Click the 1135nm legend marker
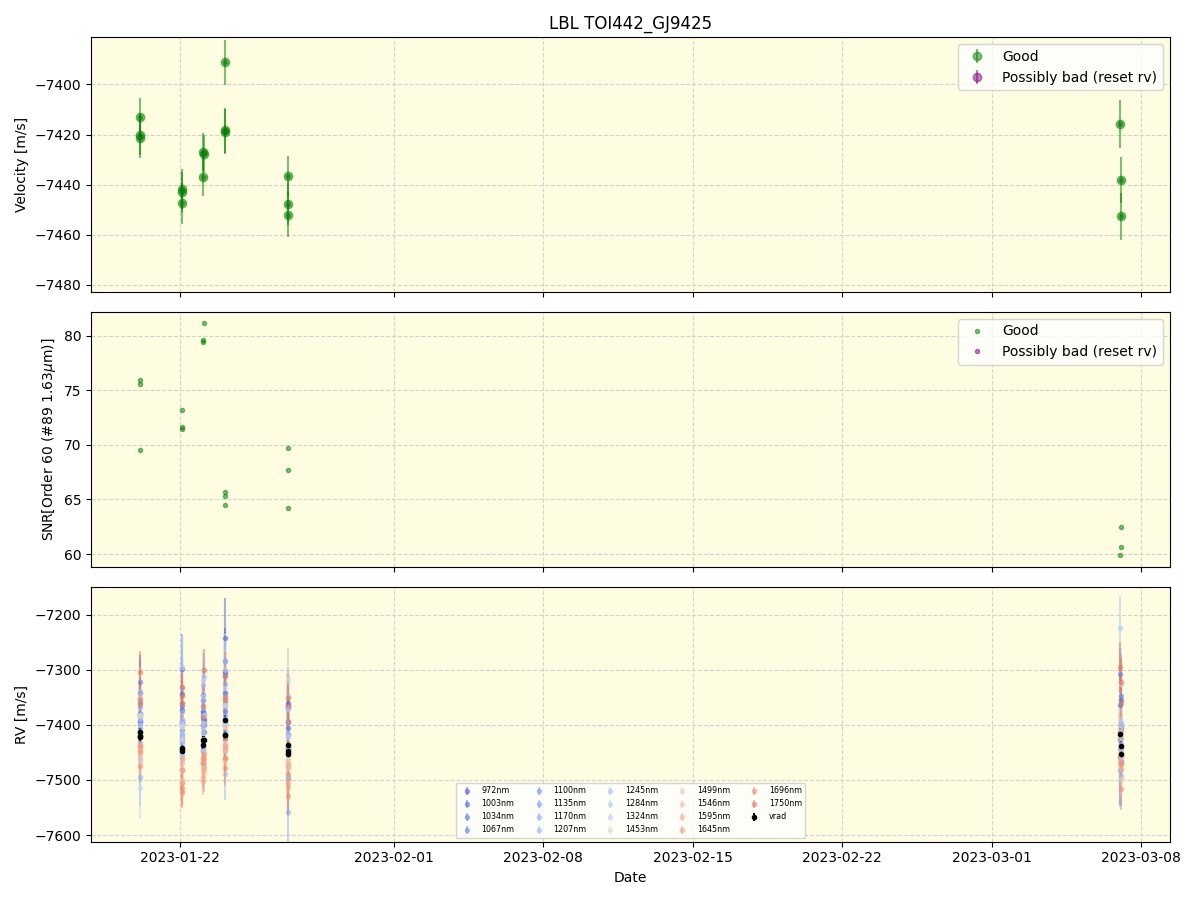1200x900 pixels. 539,804
